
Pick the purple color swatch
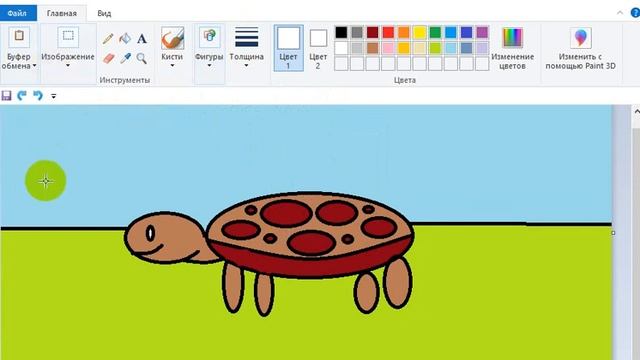(x=482, y=32)
